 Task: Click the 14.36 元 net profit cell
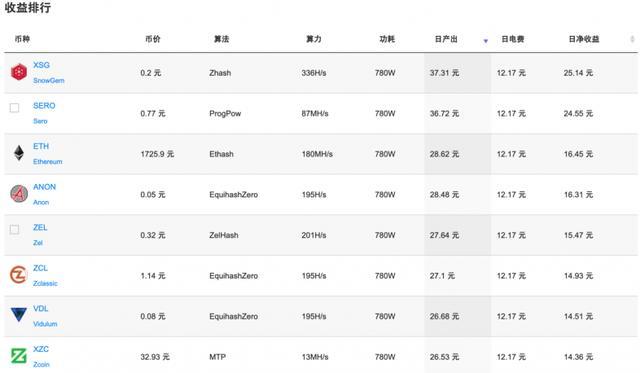[x=578, y=357]
